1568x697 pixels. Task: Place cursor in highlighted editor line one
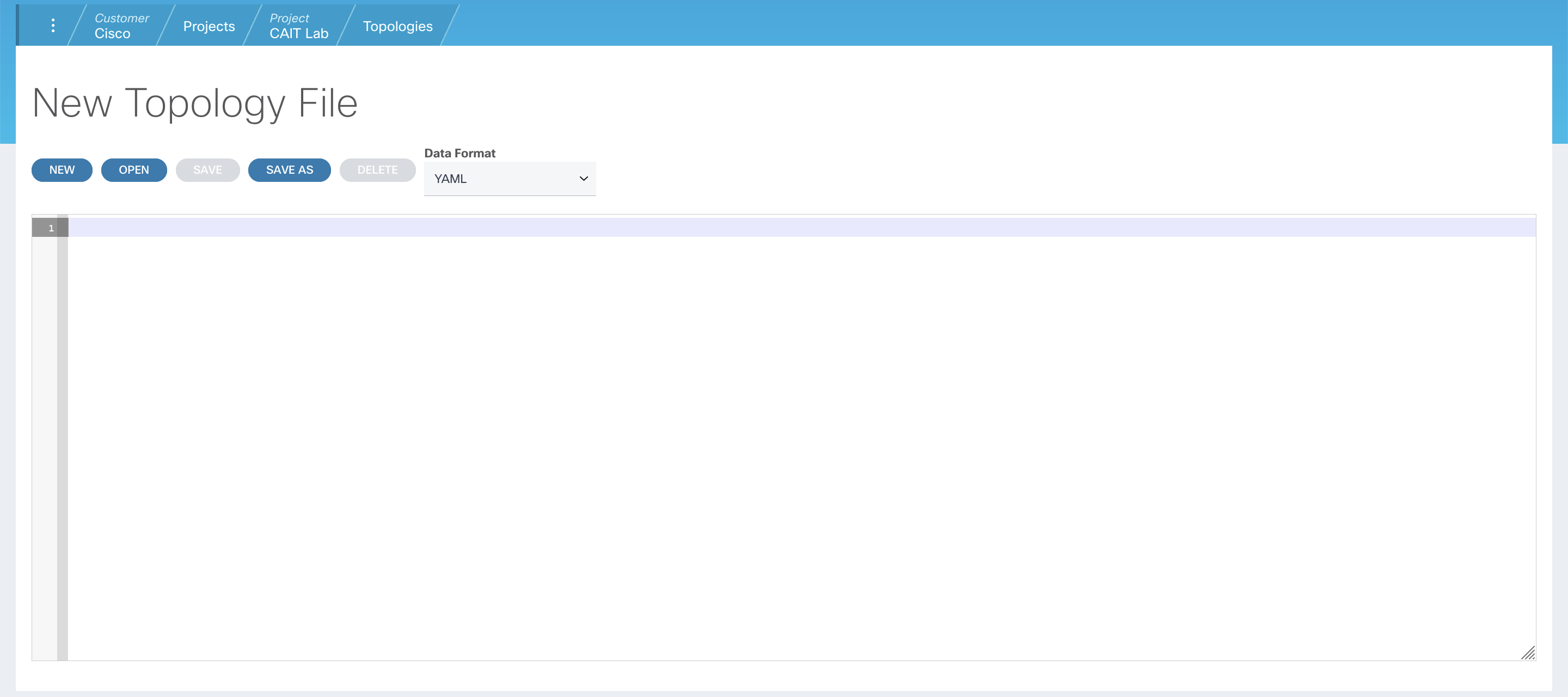pos(791,228)
